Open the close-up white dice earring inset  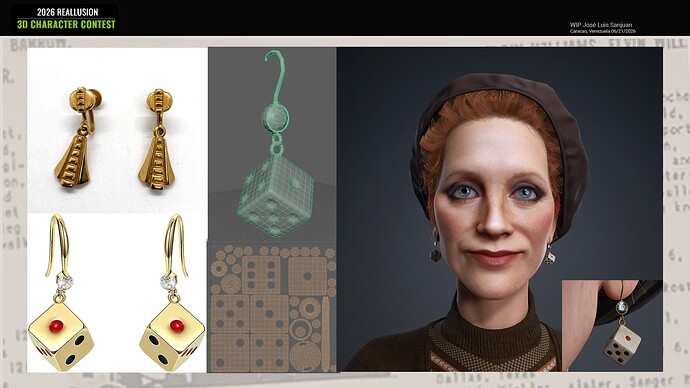click(612, 326)
